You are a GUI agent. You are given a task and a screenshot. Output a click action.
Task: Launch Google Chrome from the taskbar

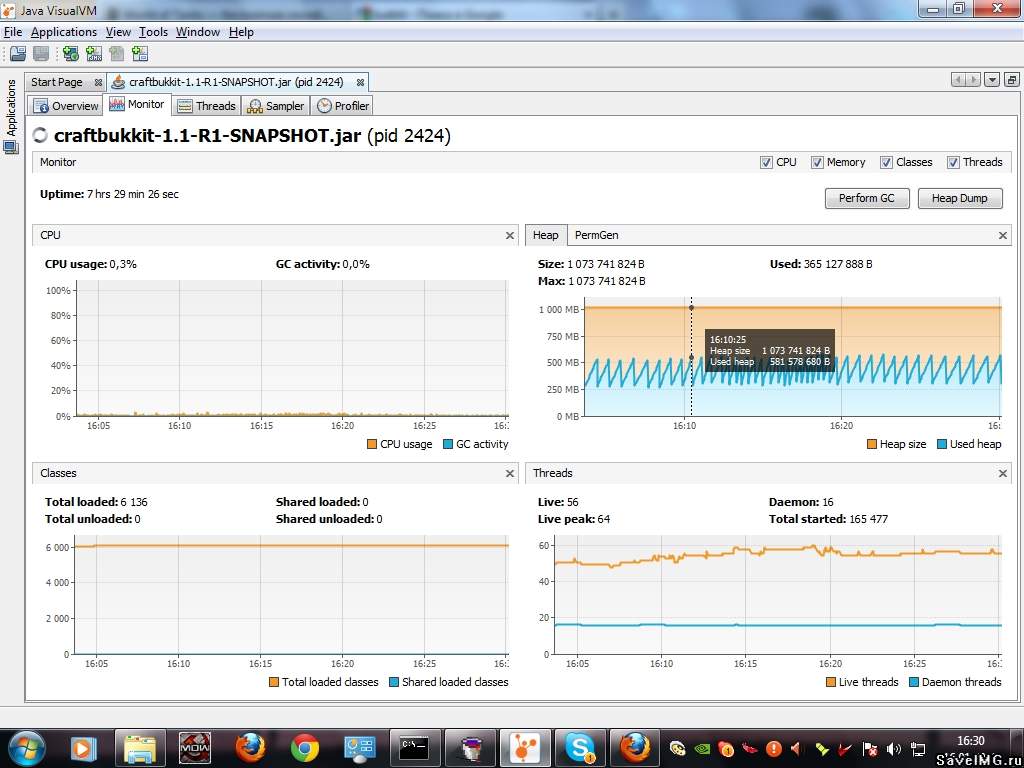(304, 748)
